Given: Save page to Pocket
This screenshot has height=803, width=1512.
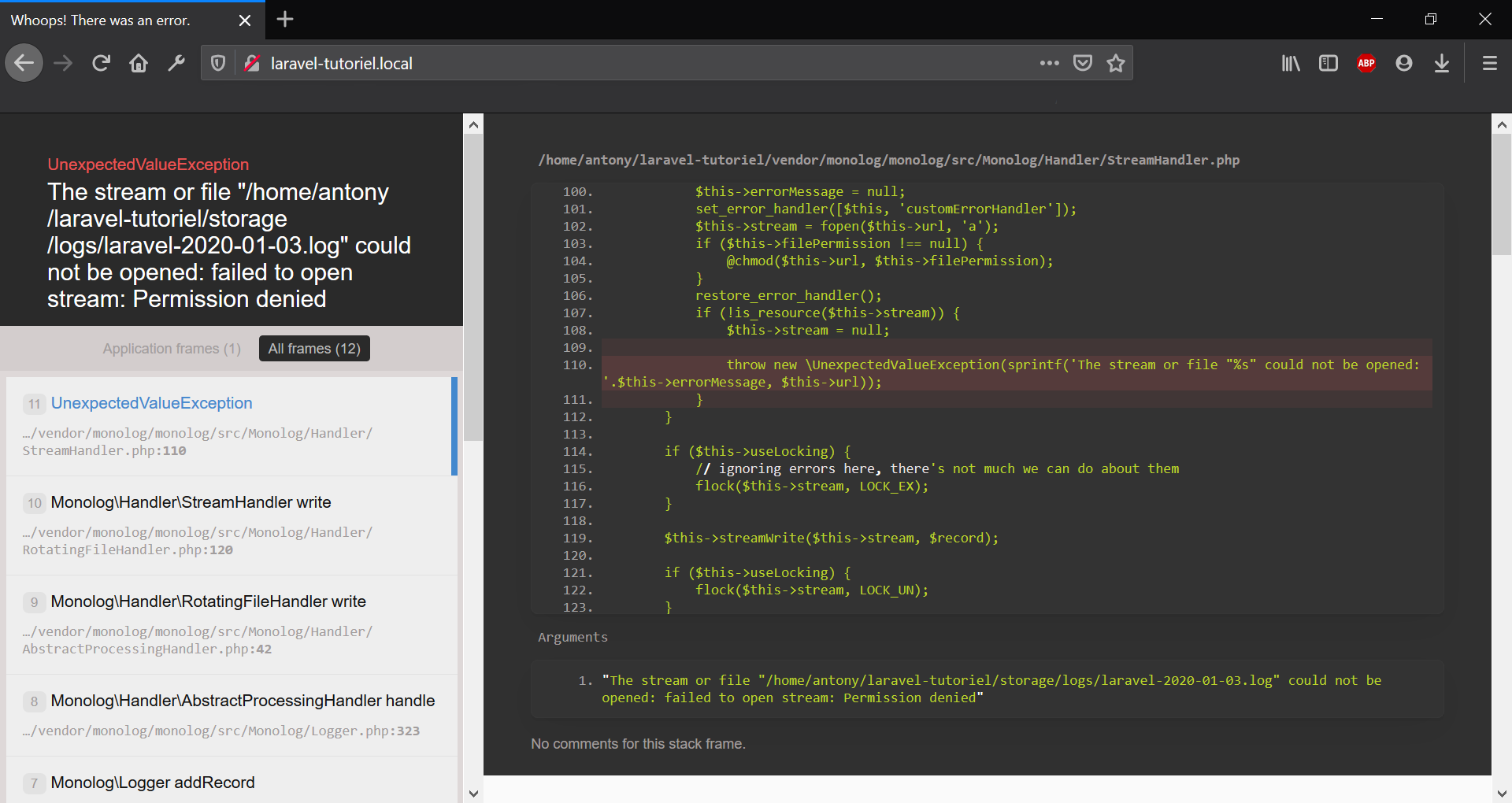Looking at the screenshot, I should point(1083,63).
